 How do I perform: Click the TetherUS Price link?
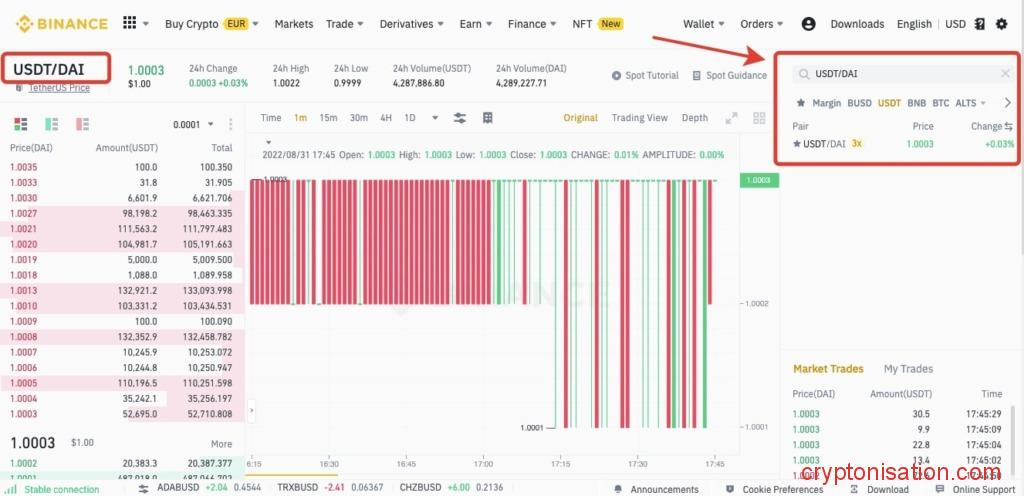[x=59, y=88]
